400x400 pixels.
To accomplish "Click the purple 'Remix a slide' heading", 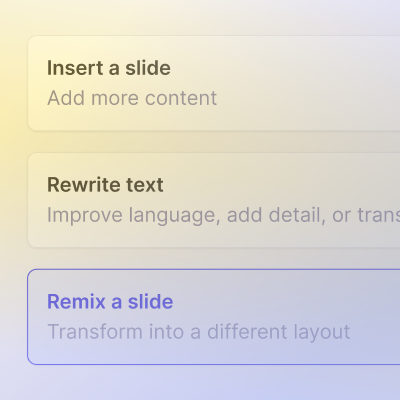I will point(110,302).
